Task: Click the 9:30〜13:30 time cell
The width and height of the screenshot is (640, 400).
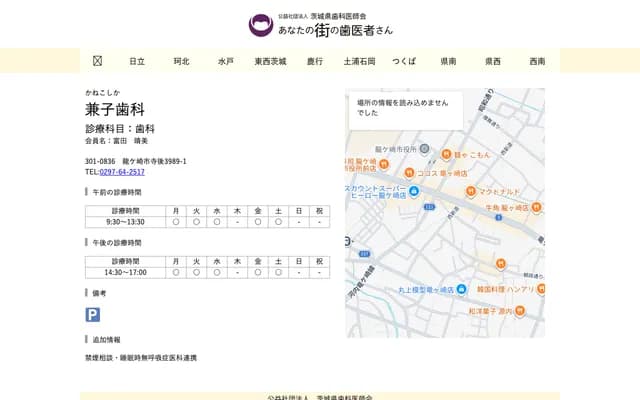Action: point(125,222)
